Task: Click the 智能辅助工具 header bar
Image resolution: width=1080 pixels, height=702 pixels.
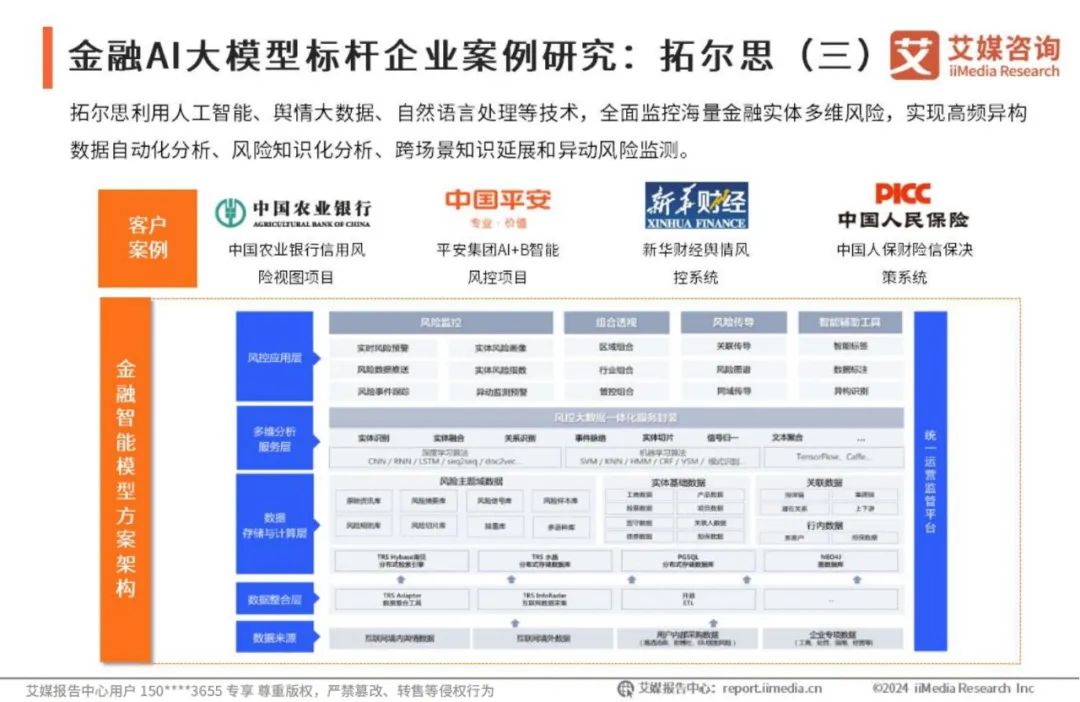Action: (850, 322)
